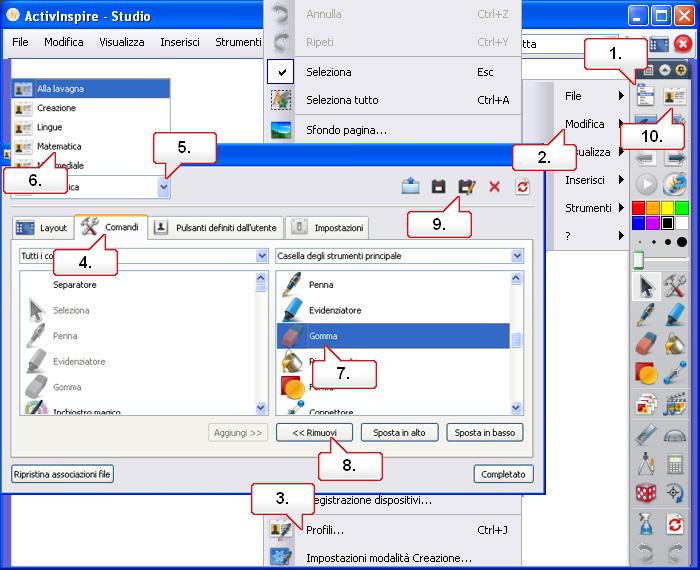
Task: Choose the Fill bucket tool in the toolbox
Action: point(675,344)
